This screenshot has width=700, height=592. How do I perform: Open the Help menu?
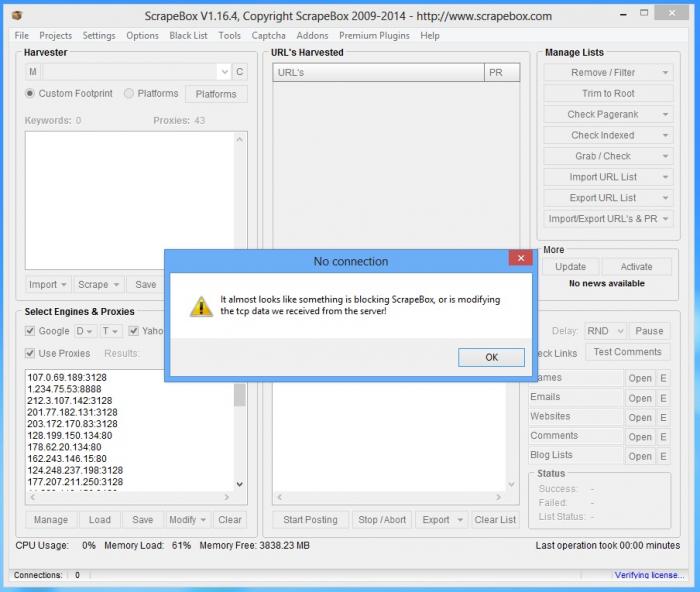(430, 35)
